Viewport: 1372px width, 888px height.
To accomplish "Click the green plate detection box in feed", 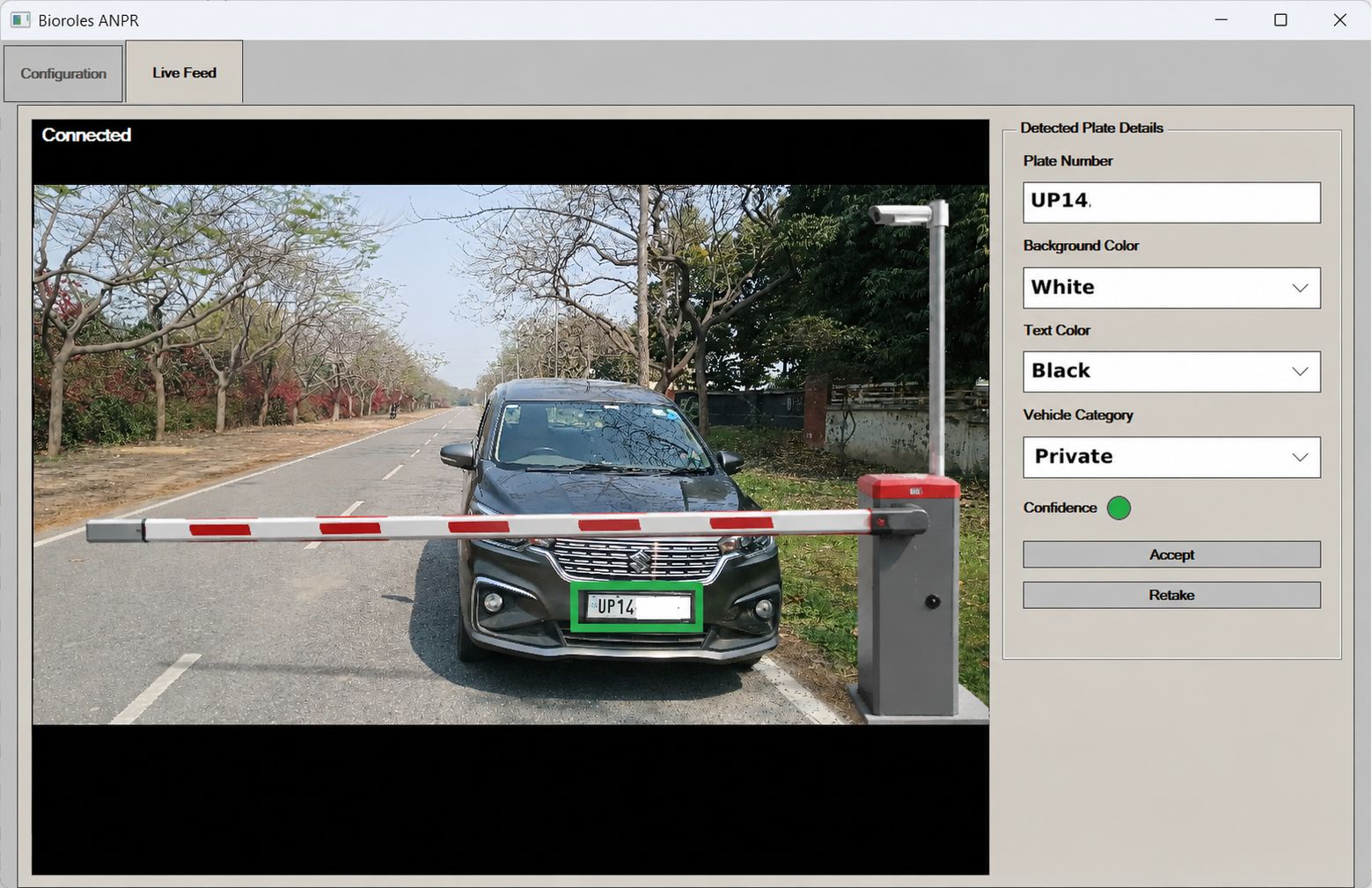I will [636, 607].
